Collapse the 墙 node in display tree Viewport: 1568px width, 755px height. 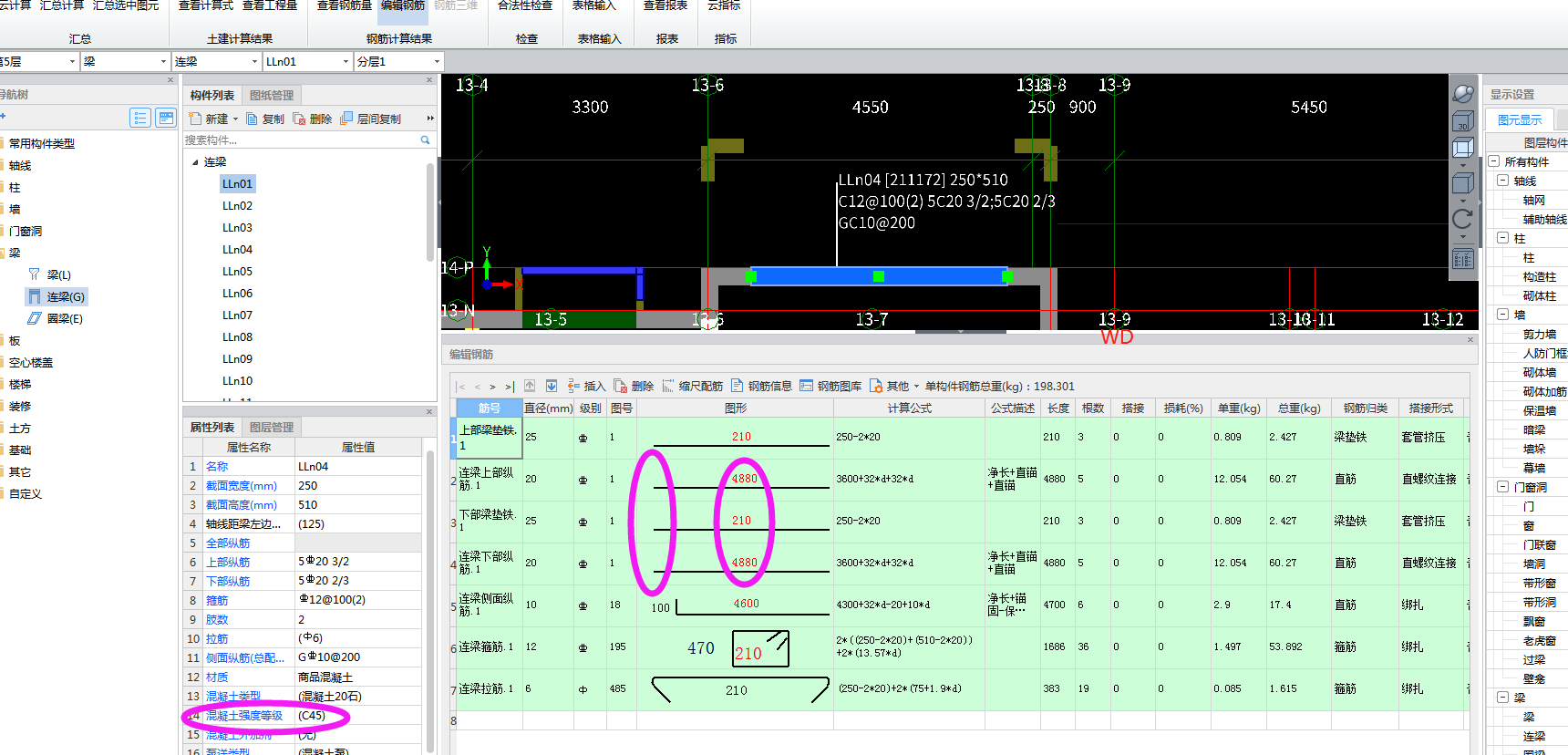tap(1502, 315)
